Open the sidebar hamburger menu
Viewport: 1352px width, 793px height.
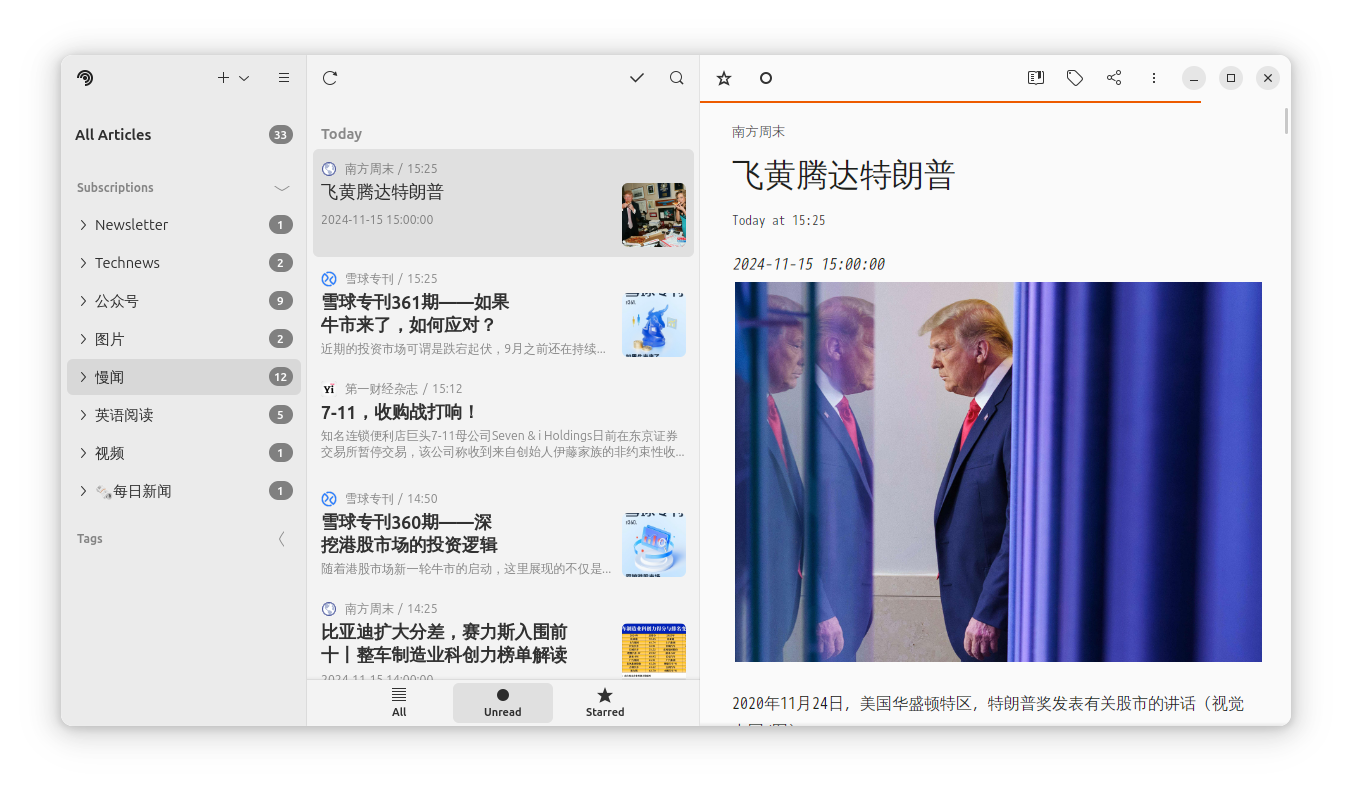tap(284, 78)
